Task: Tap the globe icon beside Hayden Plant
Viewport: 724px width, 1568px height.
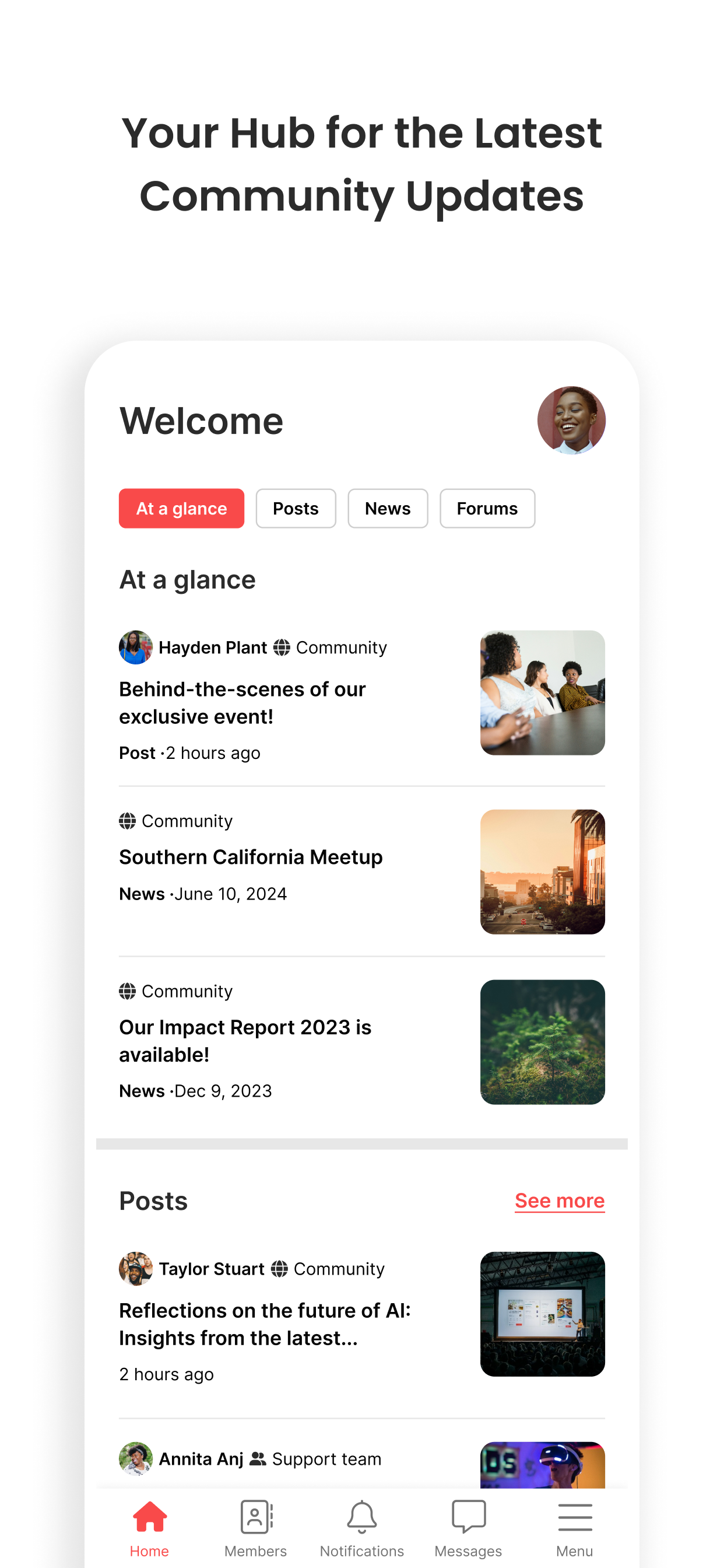Action: pos(281,647)
